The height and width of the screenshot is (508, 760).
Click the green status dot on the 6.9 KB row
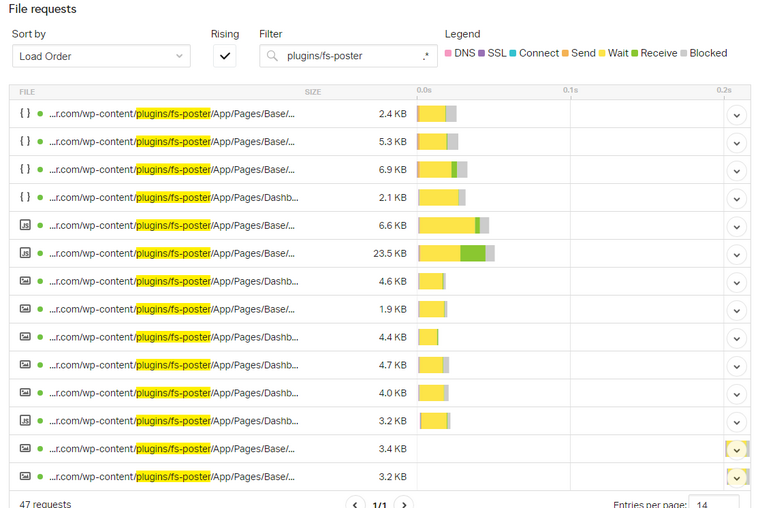40,170
